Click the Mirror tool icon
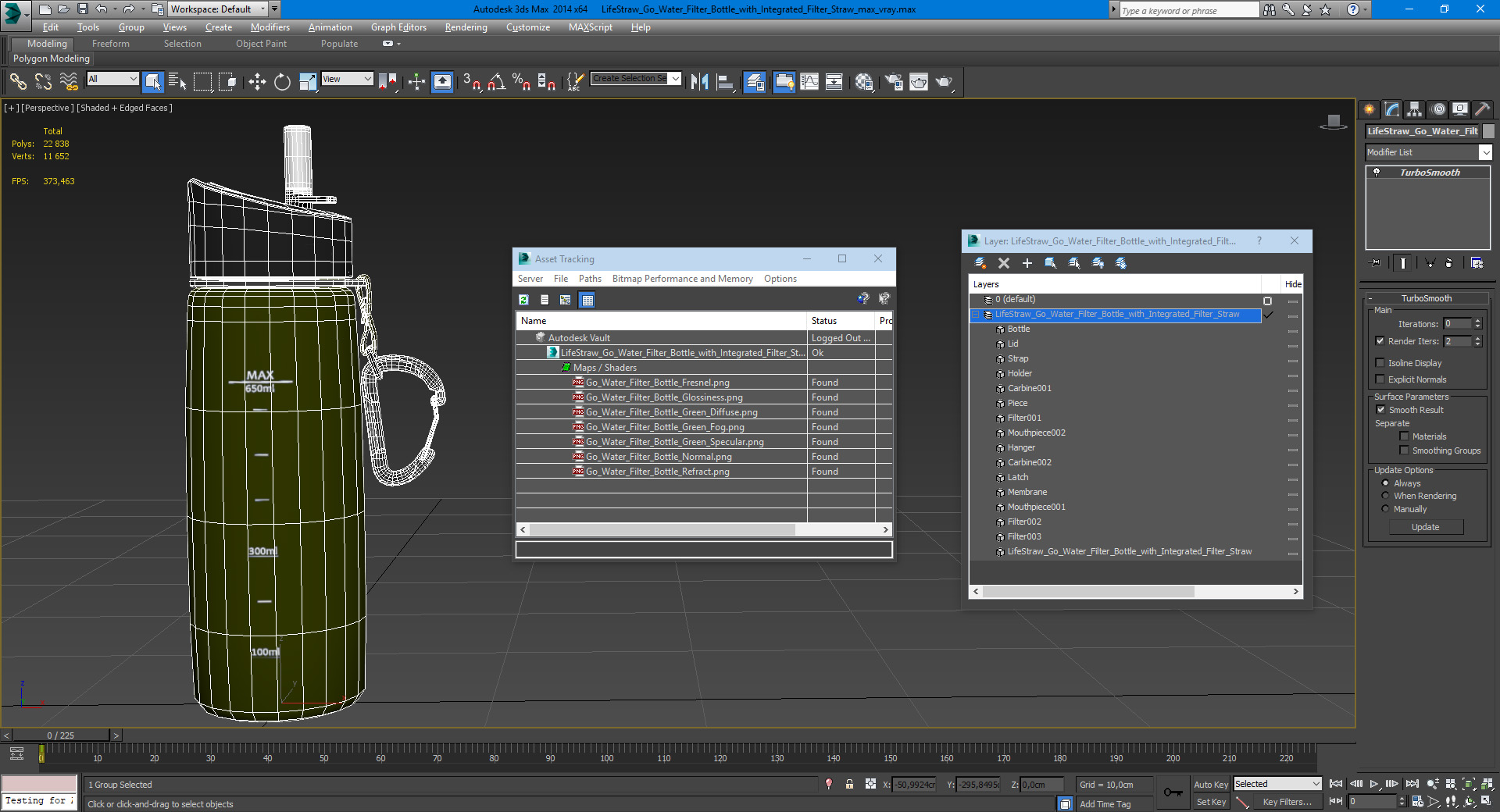The width and height of the screenshot is (1500, 812). click(699, 81)
